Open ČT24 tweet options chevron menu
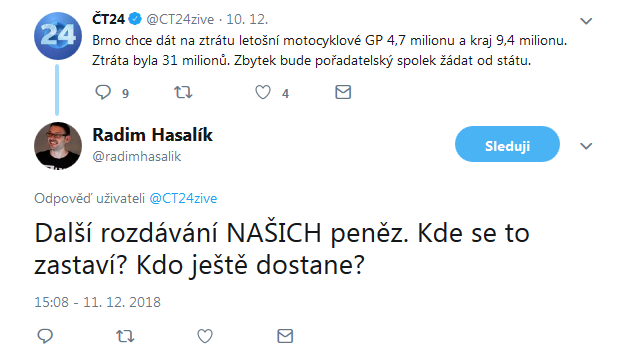622x361 pixels. point(586,21)
